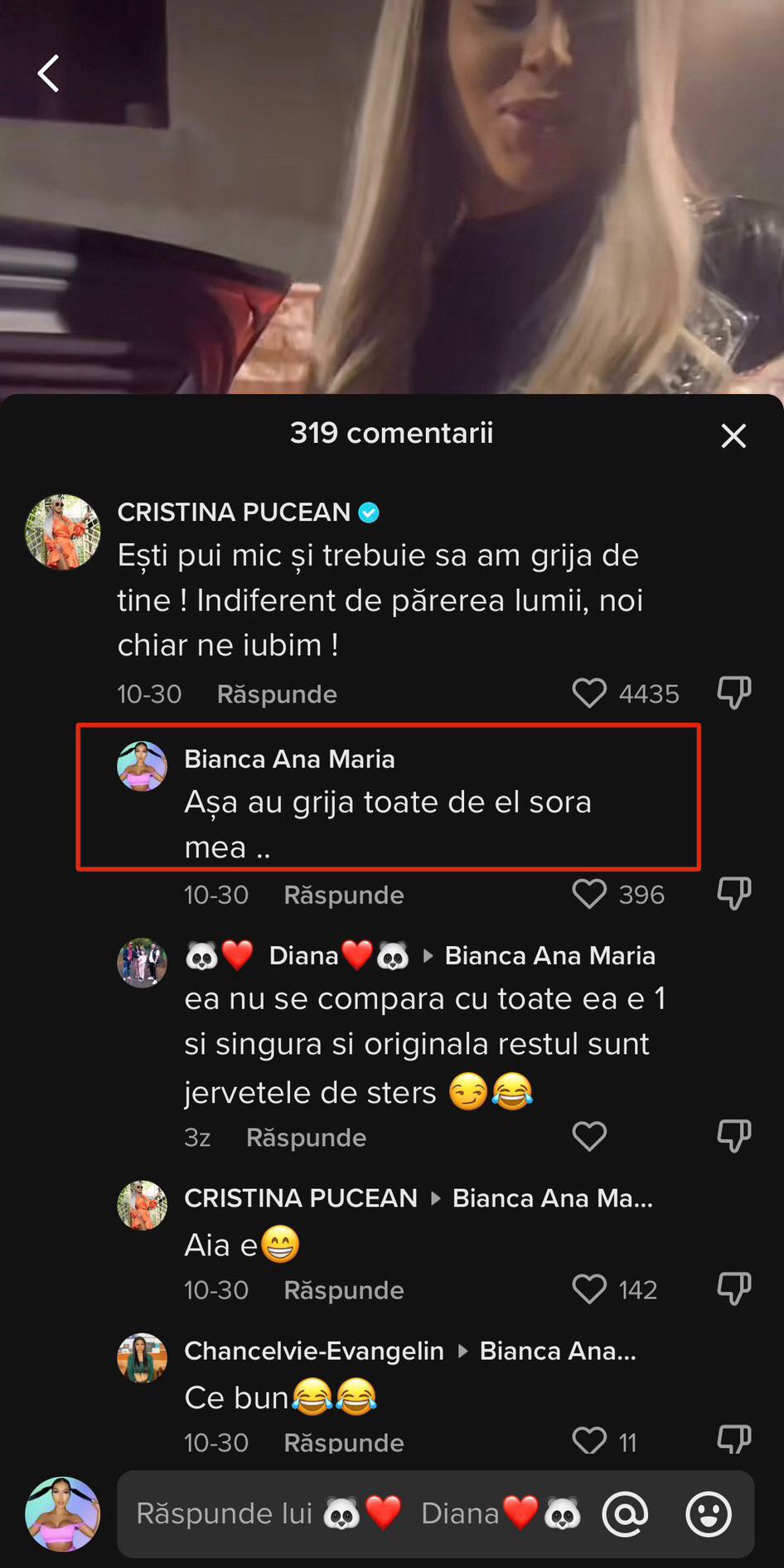Close the comments panel
The width and height of the screenshot is (784, 1568).
(733, 435)
